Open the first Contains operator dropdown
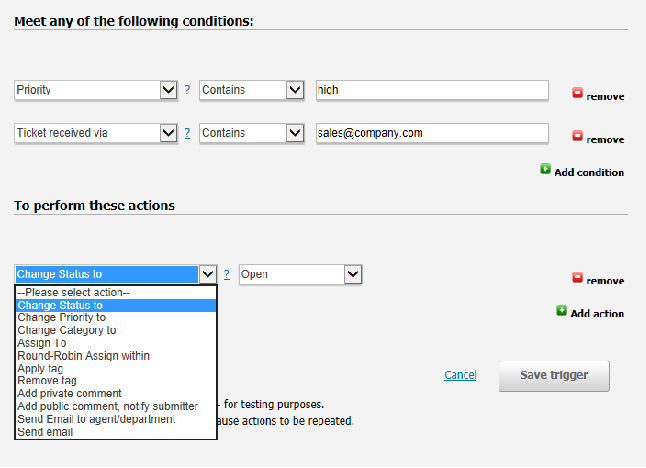The height and width of the screenshot is (468, 646). [x=294, y=90]
